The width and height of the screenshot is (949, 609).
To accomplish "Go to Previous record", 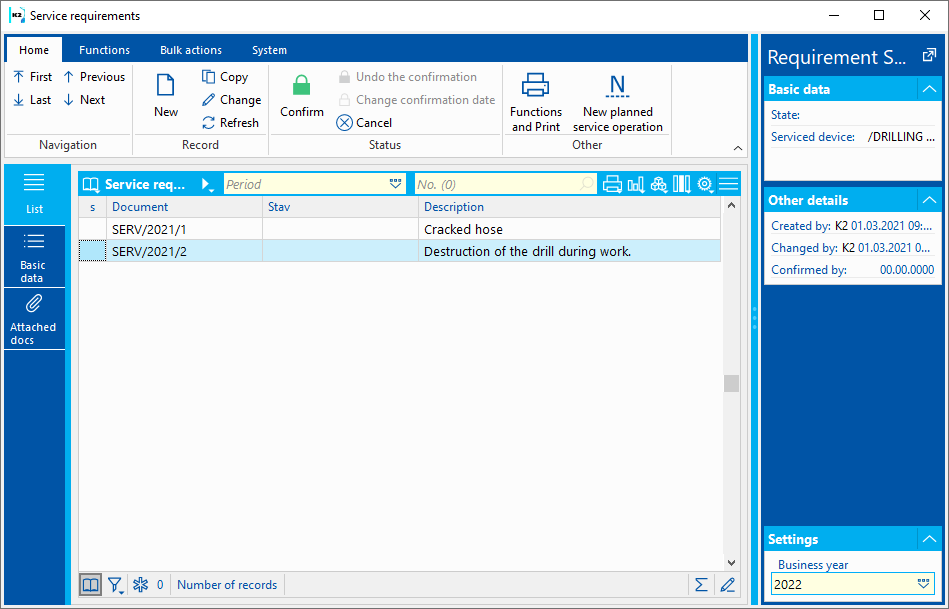I will 94,77.
